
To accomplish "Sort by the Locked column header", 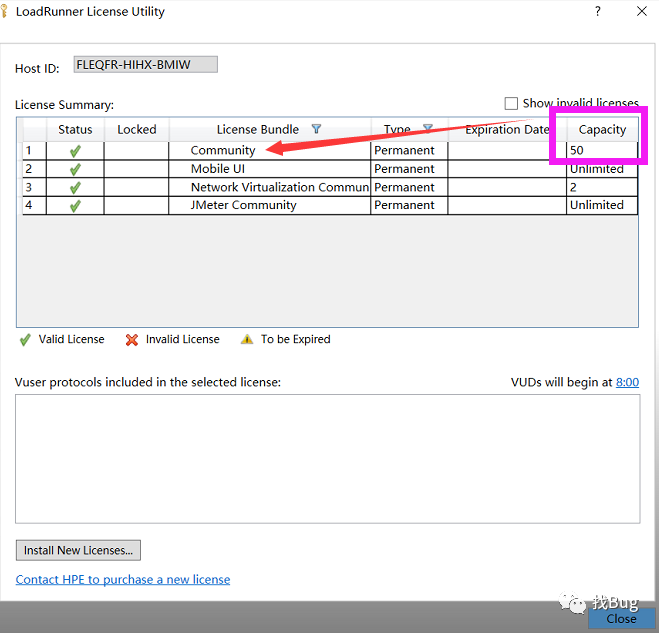I will click(x=137, y=129).
